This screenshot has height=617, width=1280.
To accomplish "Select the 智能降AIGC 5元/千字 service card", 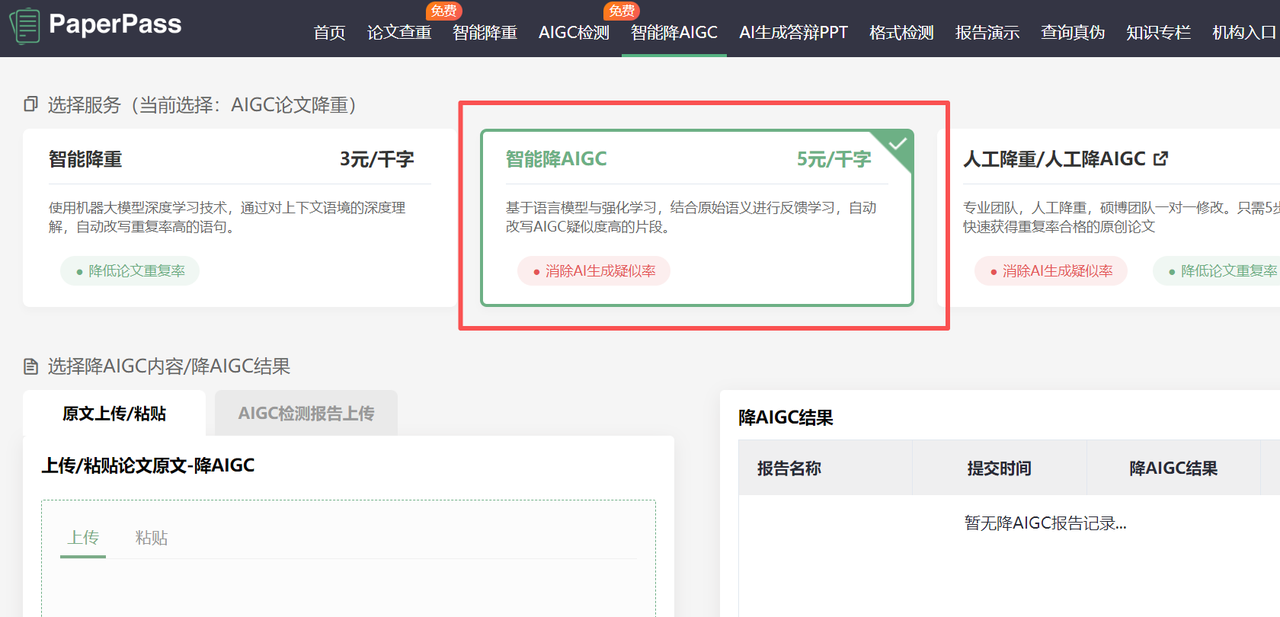I will [x=697, y=217].
